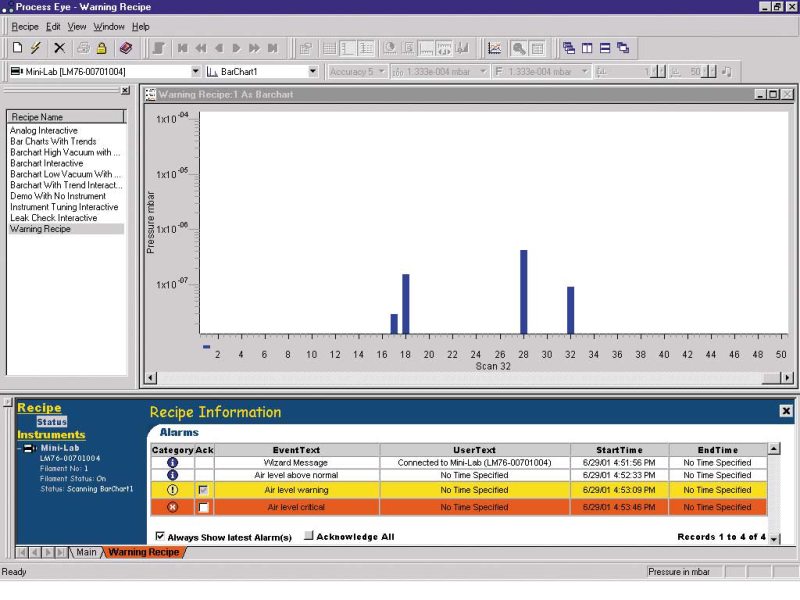Select the run recipe lightning icon
The width and height of the screenshot is (800, 600).
[x=34, y=45]
